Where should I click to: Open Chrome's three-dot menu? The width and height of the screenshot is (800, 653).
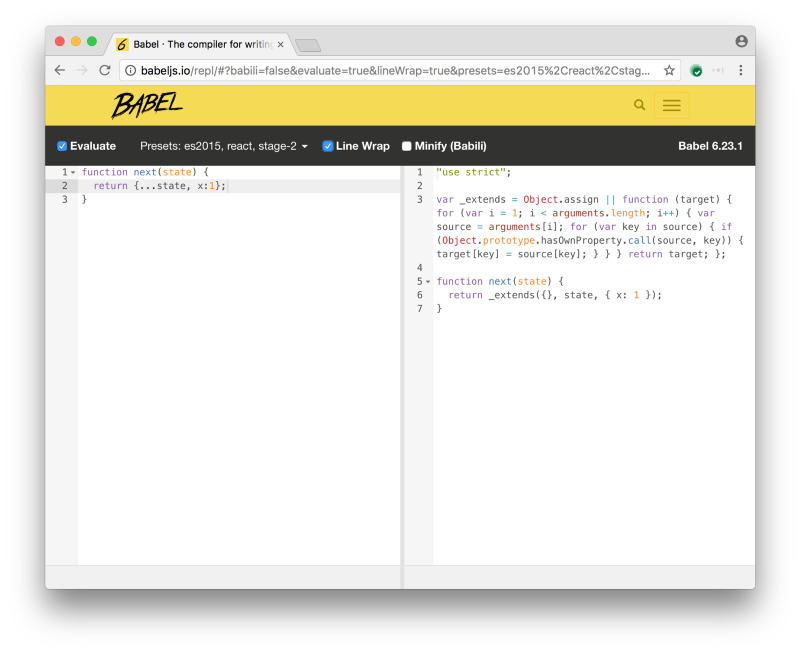(x=740, y=70)
